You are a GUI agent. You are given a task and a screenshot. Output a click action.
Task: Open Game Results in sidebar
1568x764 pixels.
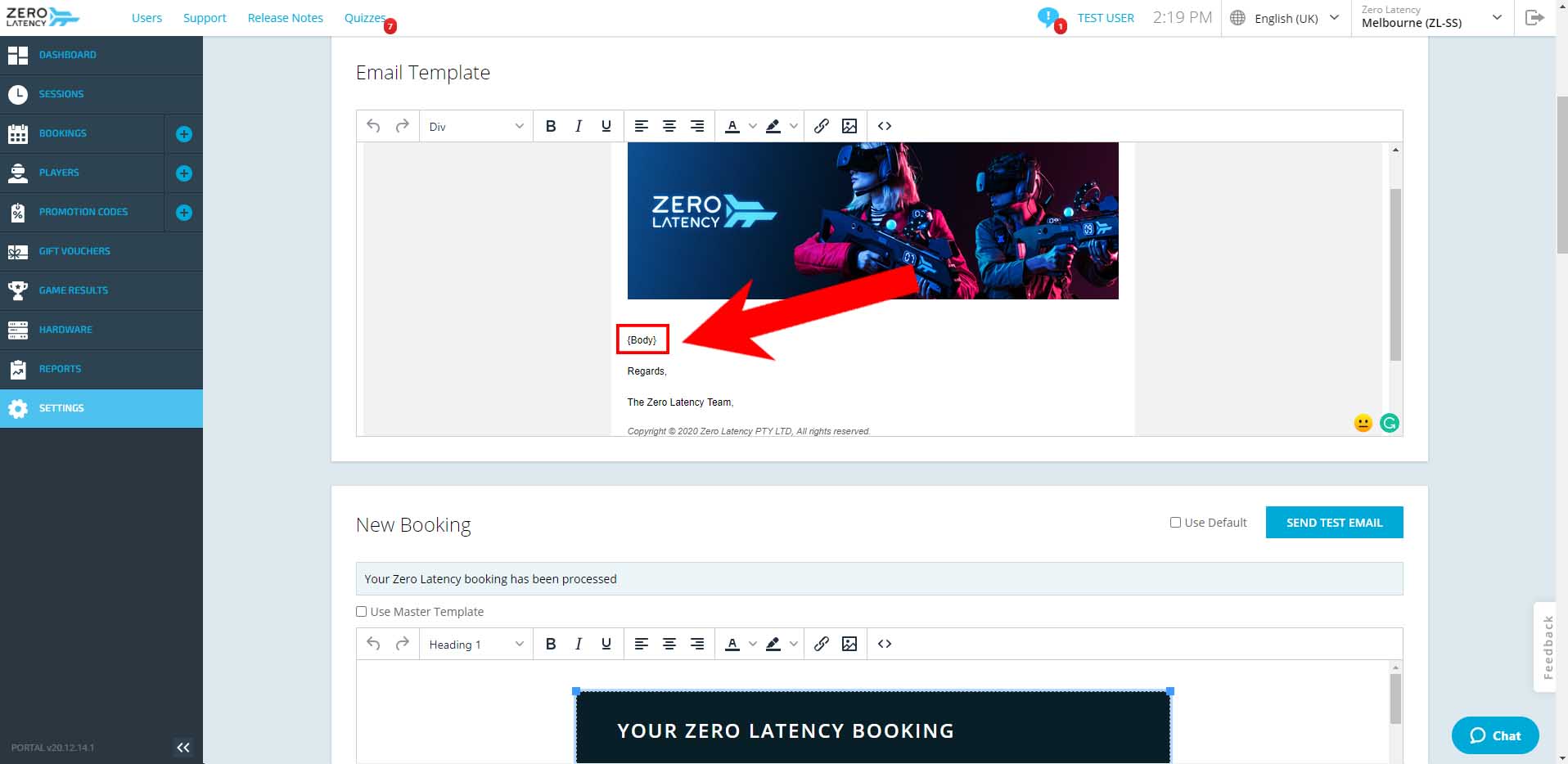click(x=101, y=290)
